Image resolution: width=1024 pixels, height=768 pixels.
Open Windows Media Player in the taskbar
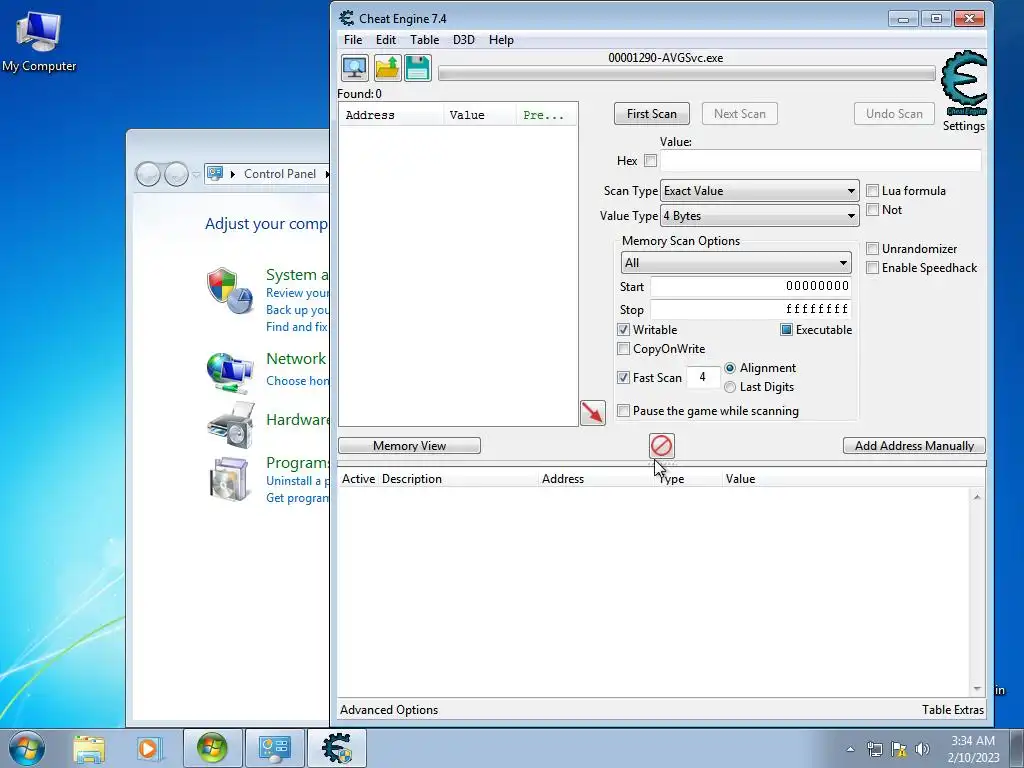coord(148,748)
